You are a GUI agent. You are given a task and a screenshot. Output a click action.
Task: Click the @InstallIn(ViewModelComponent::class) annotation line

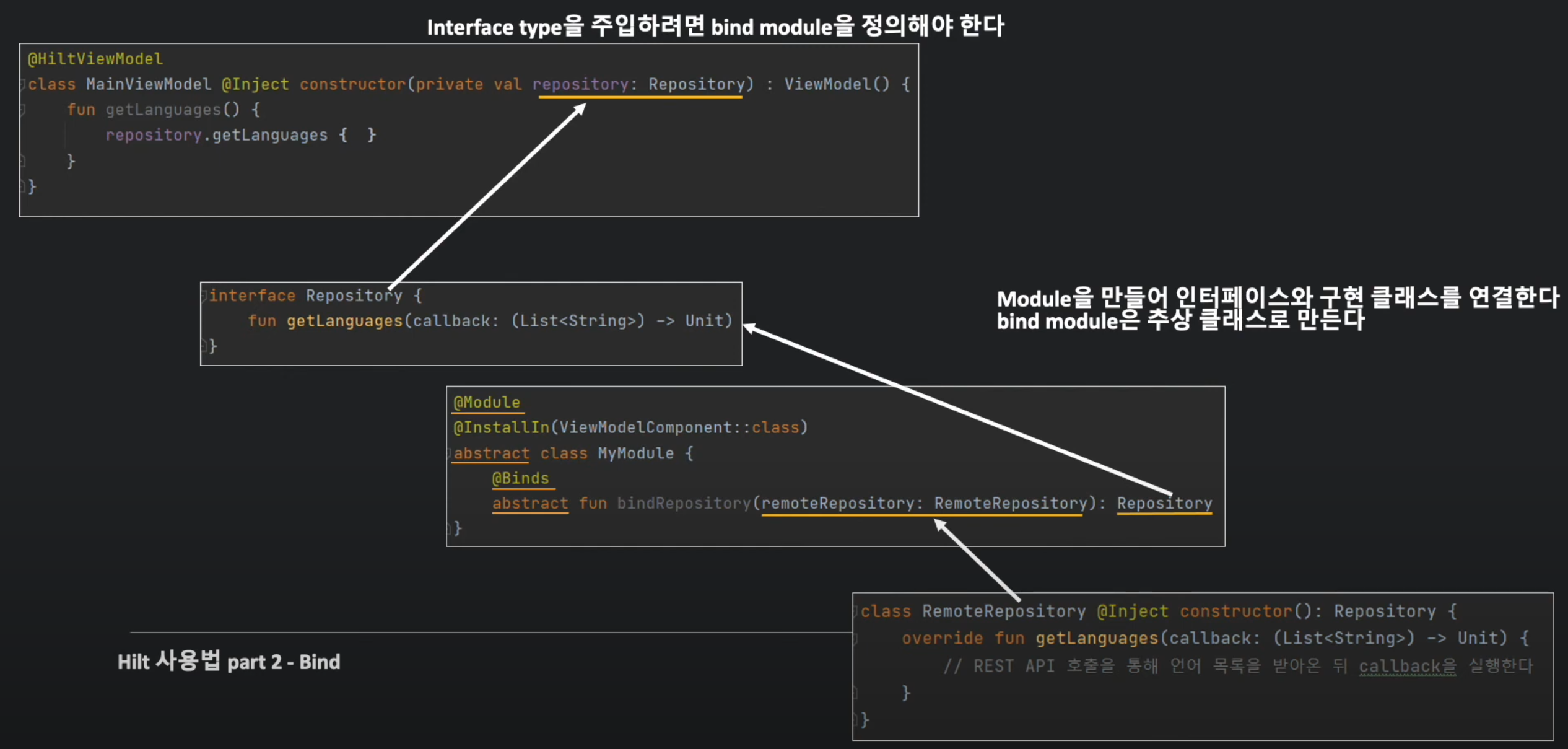(x=630, y=427)
